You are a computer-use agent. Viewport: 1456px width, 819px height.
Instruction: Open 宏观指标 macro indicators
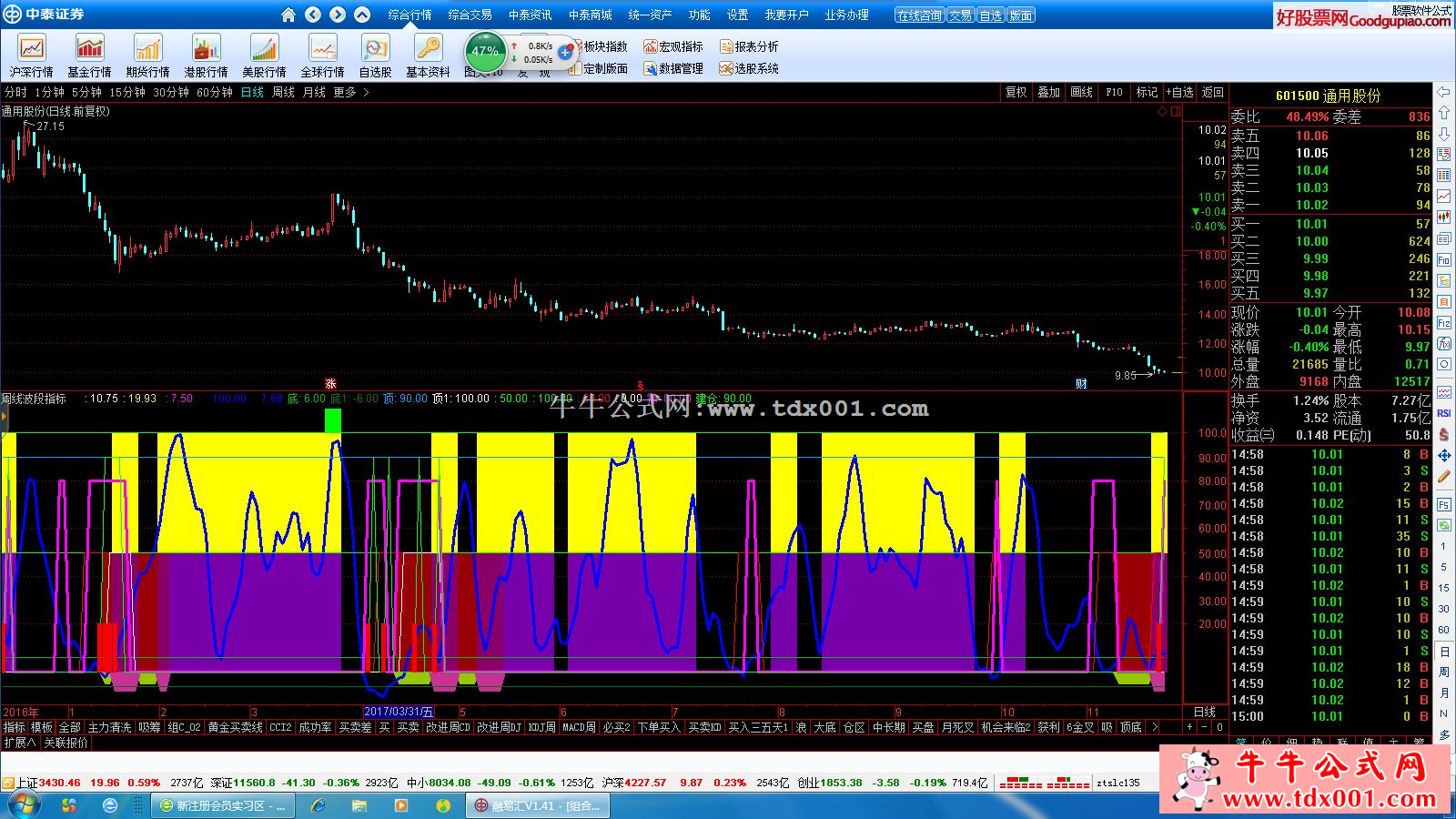click(673, 46)
